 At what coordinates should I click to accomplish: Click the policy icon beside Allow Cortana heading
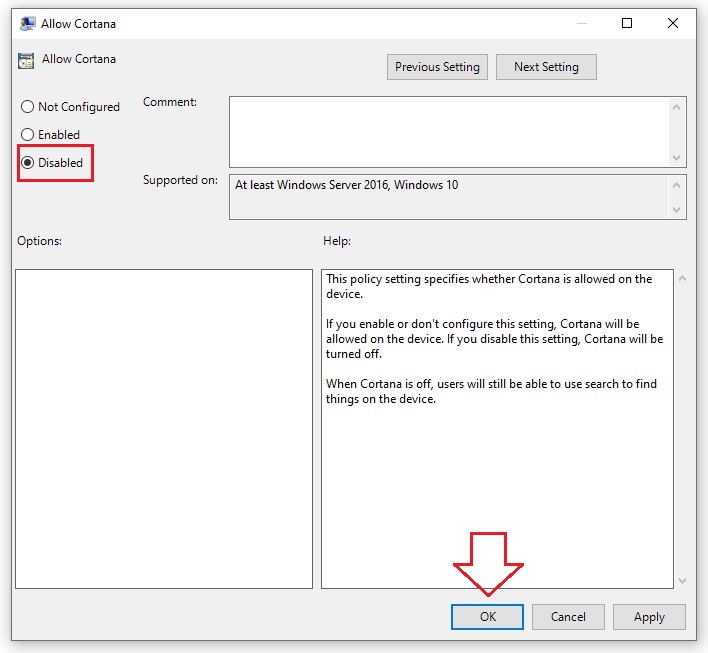coord(27,60)
